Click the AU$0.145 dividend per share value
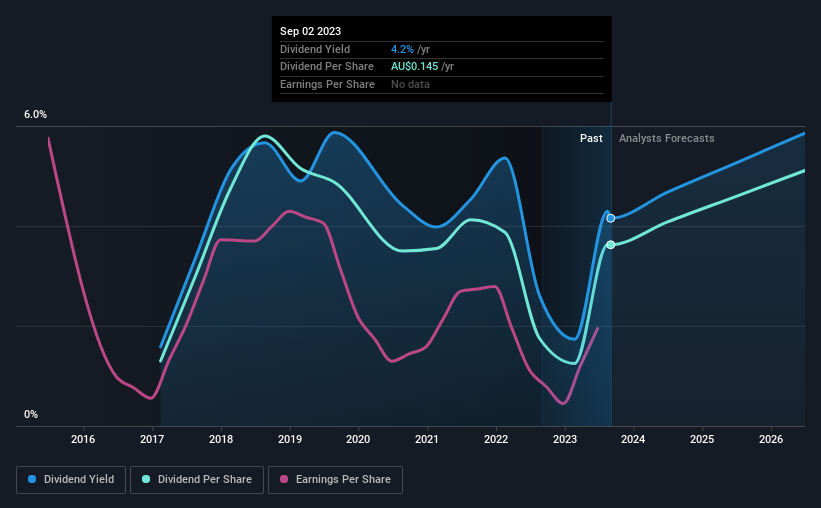 (x=414, y=67)
